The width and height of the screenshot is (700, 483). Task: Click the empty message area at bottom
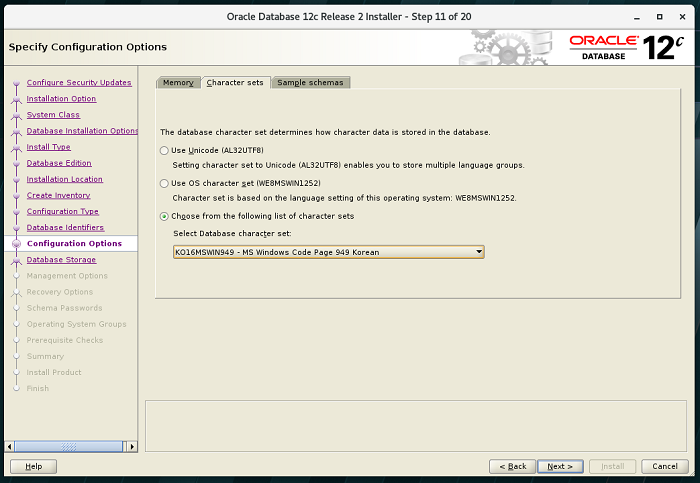pos(416,426)
